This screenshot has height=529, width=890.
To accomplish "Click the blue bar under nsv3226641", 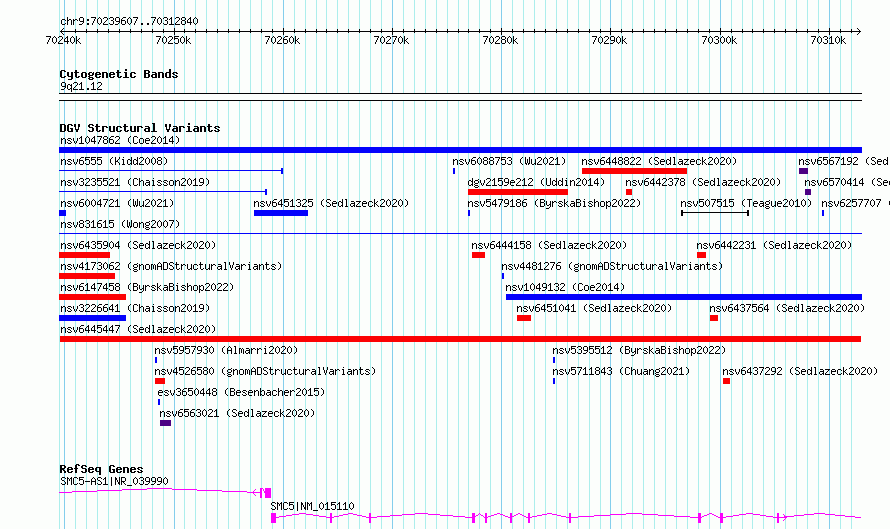I will tap(93, 318).
